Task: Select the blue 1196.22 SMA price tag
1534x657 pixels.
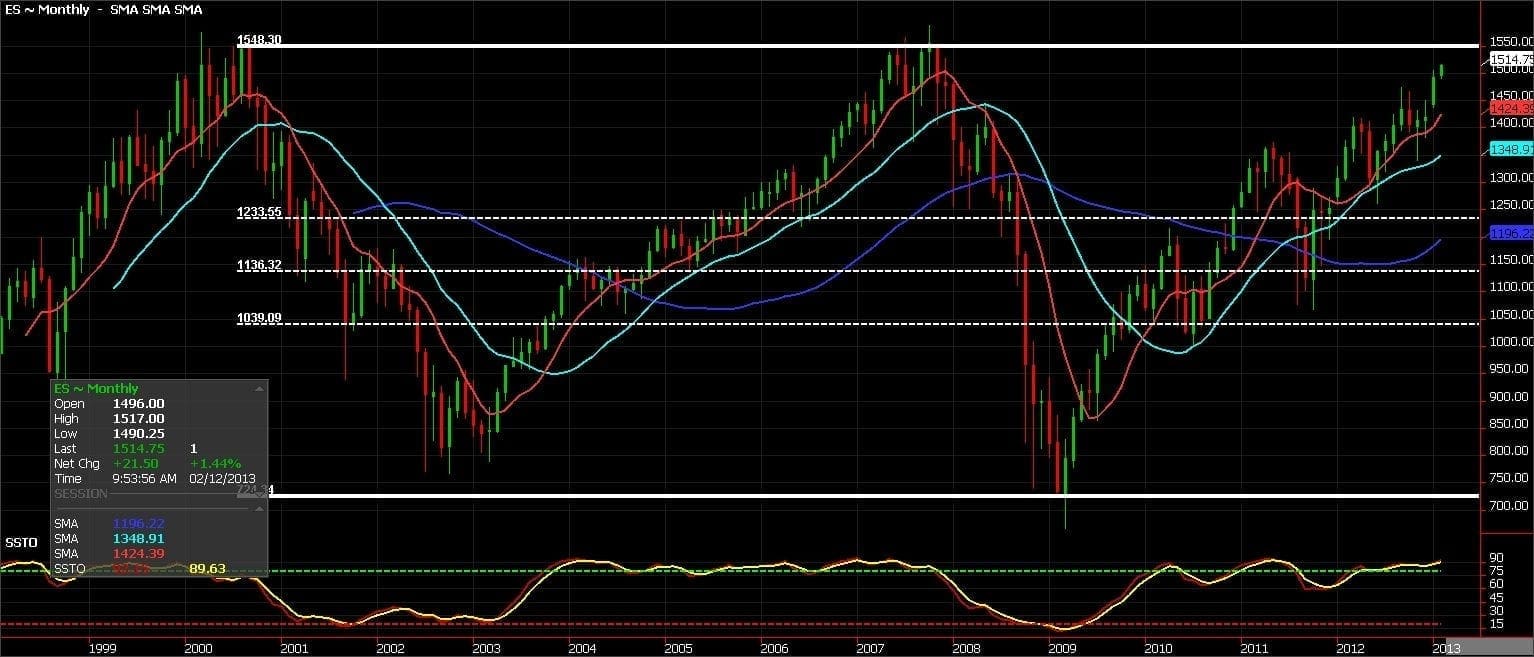Action: 1510,233
